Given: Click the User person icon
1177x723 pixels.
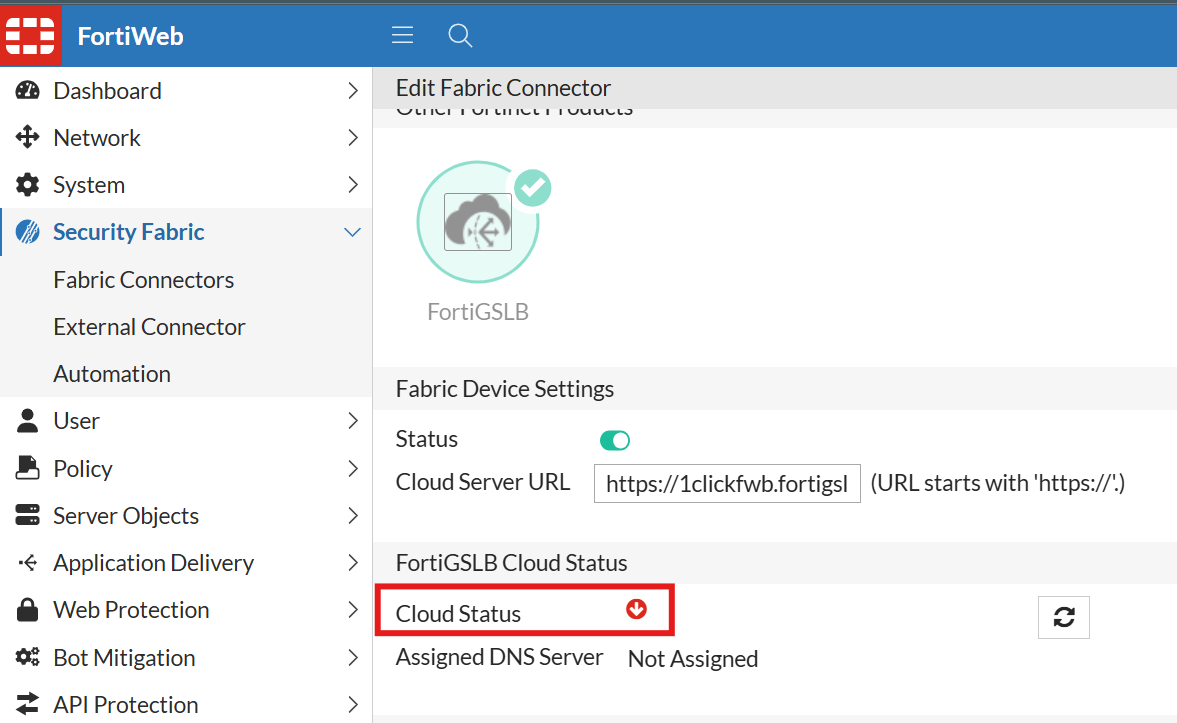Looking at the screenshot, I should 28,420.
